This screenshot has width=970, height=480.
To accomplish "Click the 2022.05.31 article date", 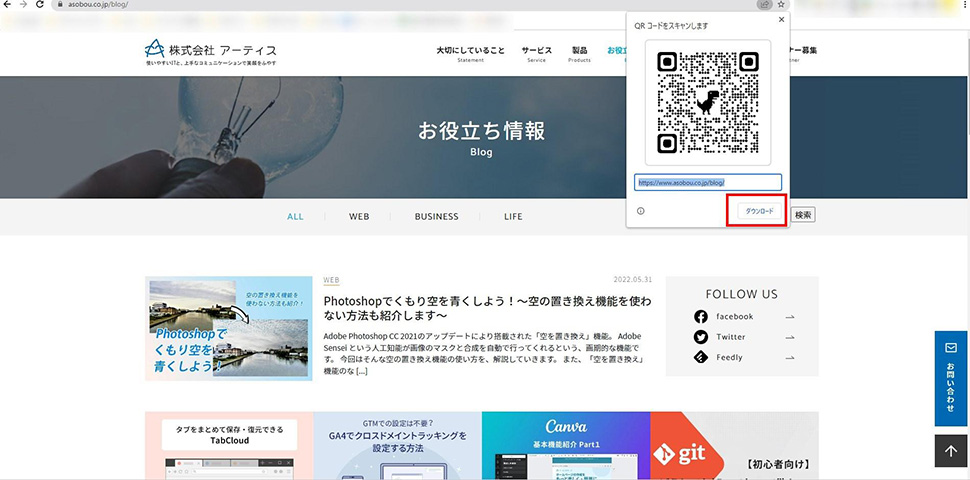I will pyautogui.click(x=632, y=280).
